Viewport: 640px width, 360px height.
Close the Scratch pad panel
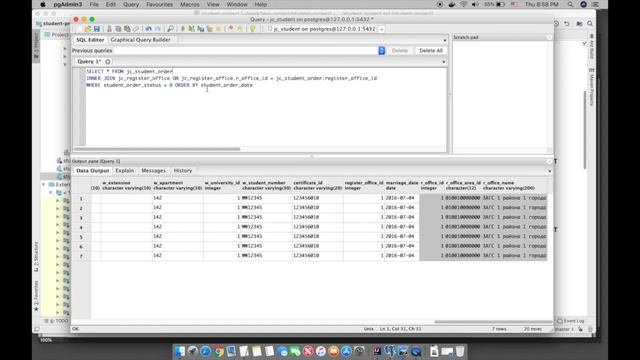coord(549,37)
